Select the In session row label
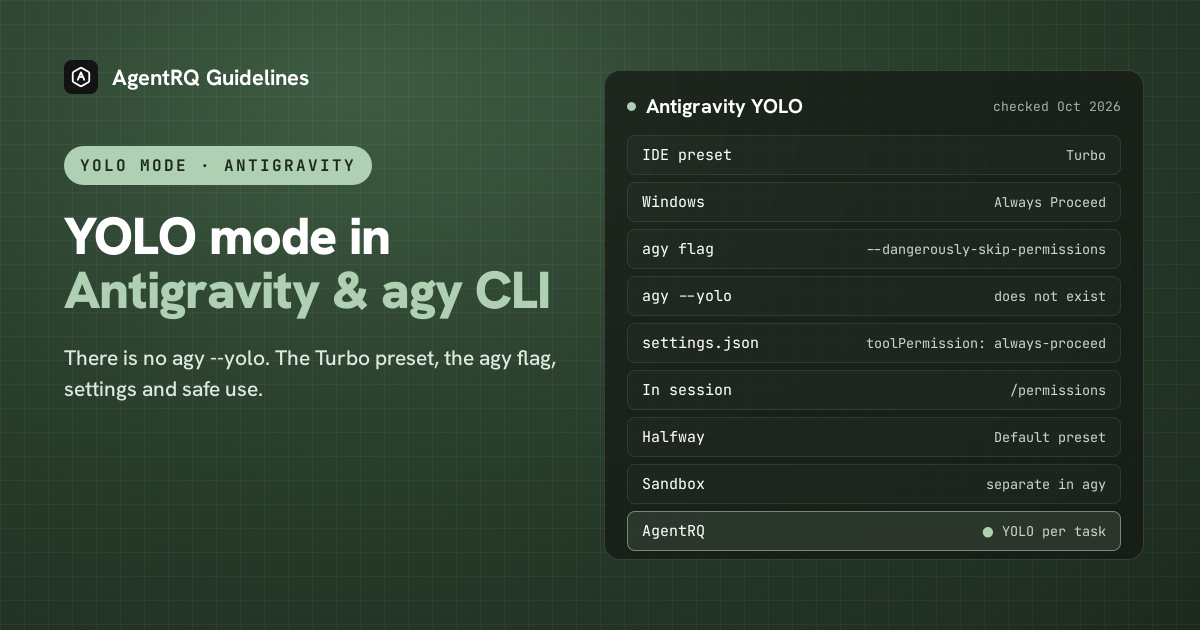The width and height of the screenshot is (1200, 630). tap(687, 390)
